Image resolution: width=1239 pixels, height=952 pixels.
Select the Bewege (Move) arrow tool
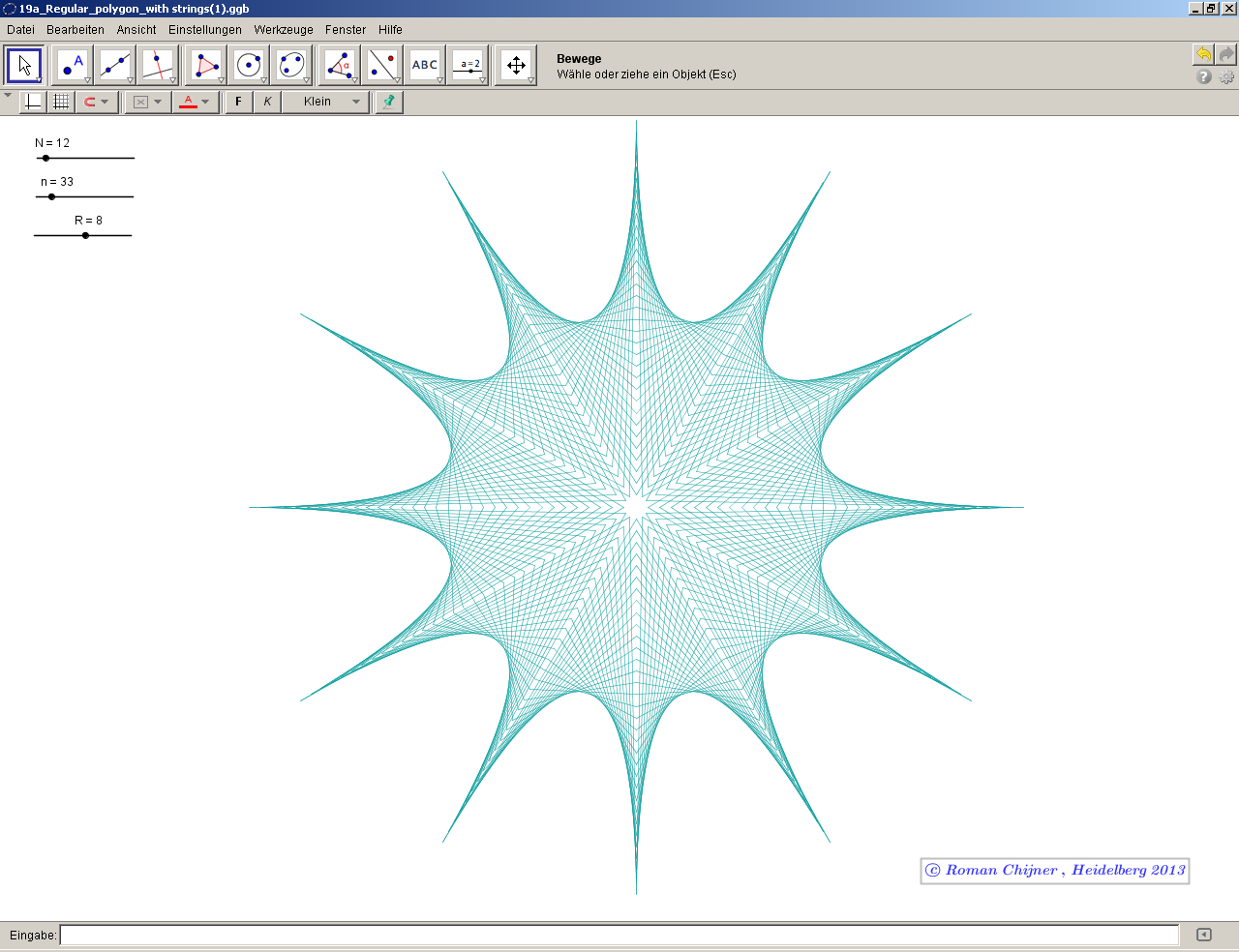(x=24, y=66)
